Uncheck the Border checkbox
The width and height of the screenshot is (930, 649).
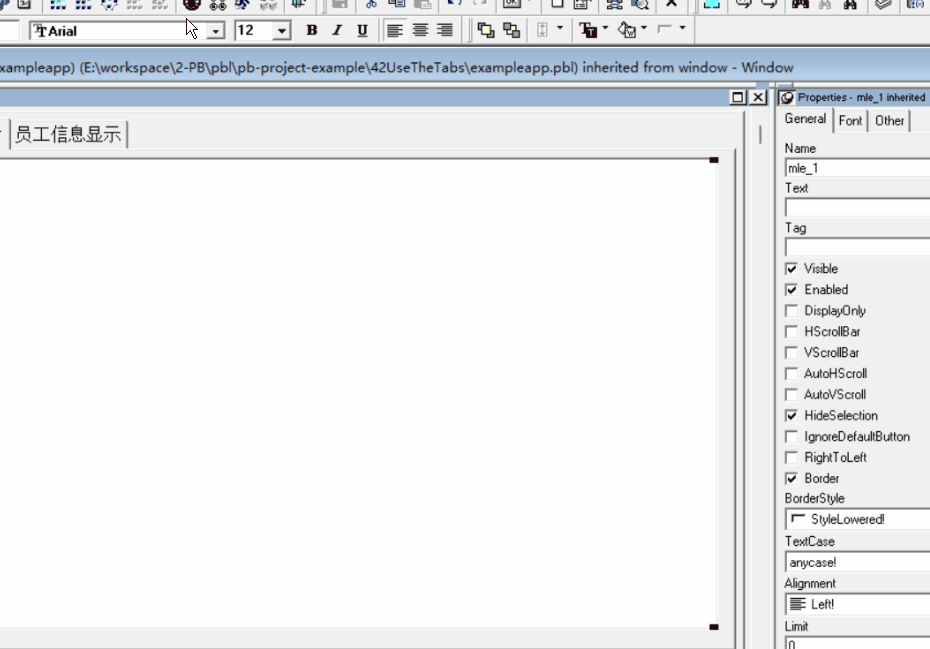pos(791,478)
